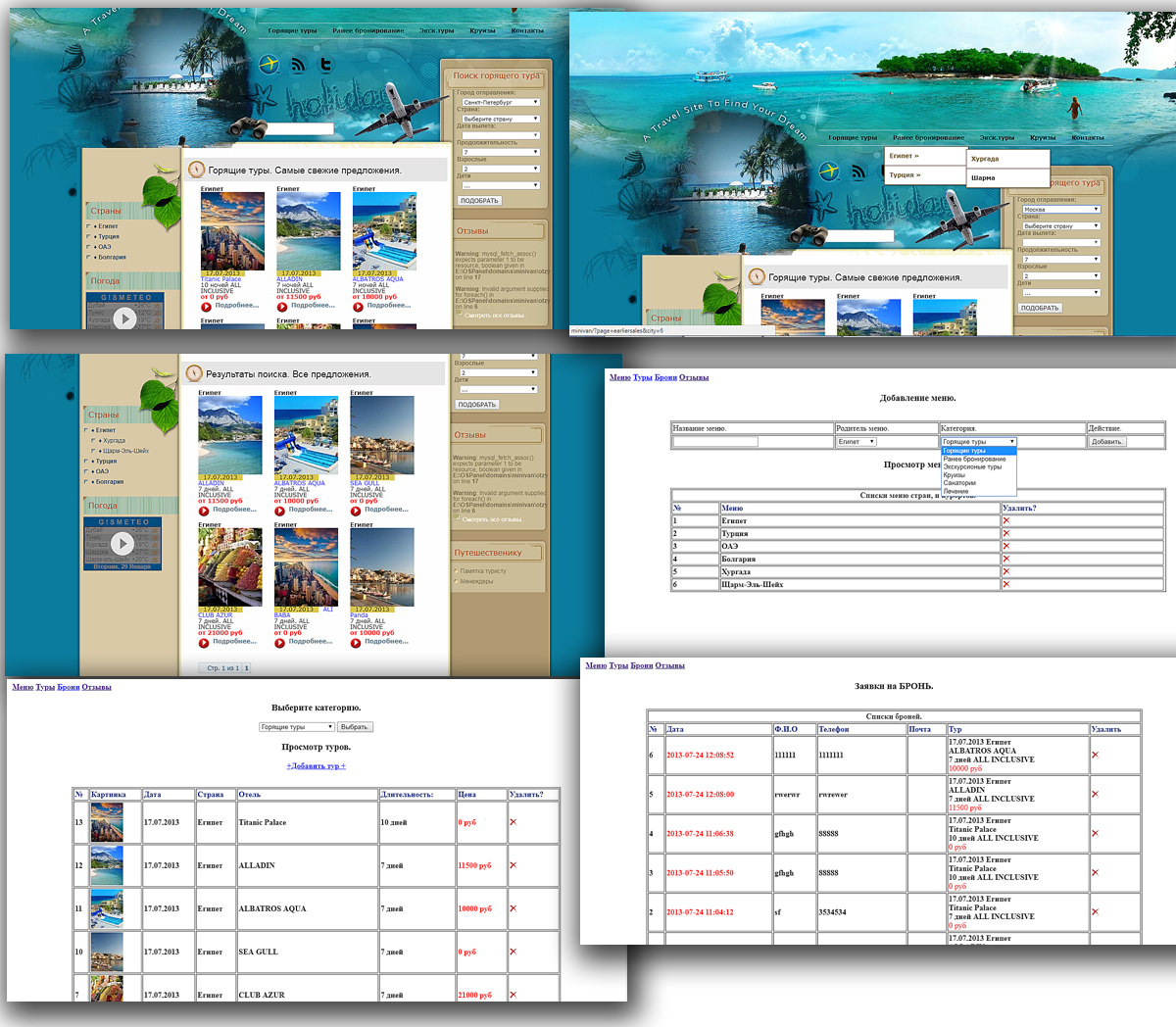Delete Шарм-Эль-Шейх row in menu admin list

pyautogui.click(x=1005, y=584)
